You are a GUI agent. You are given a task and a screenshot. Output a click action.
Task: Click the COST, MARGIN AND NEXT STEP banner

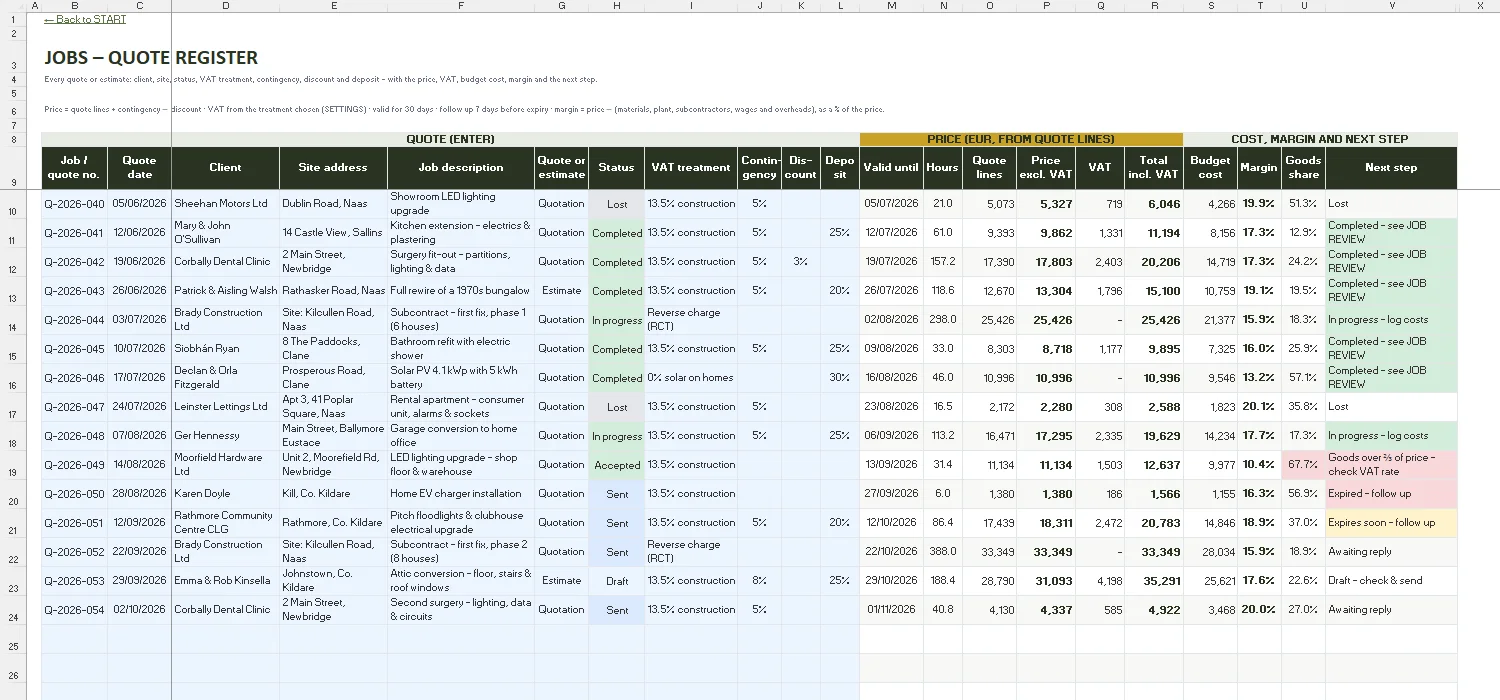[x=1320, y=139]
